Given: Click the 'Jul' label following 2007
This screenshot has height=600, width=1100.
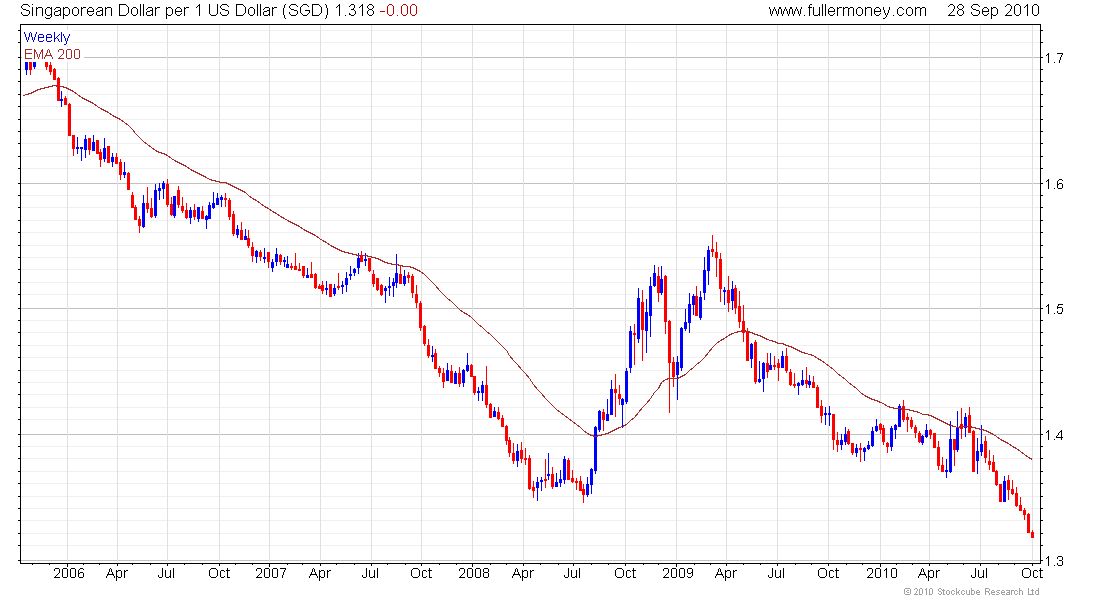Looking at the screenshot, I should coord(370,573).
